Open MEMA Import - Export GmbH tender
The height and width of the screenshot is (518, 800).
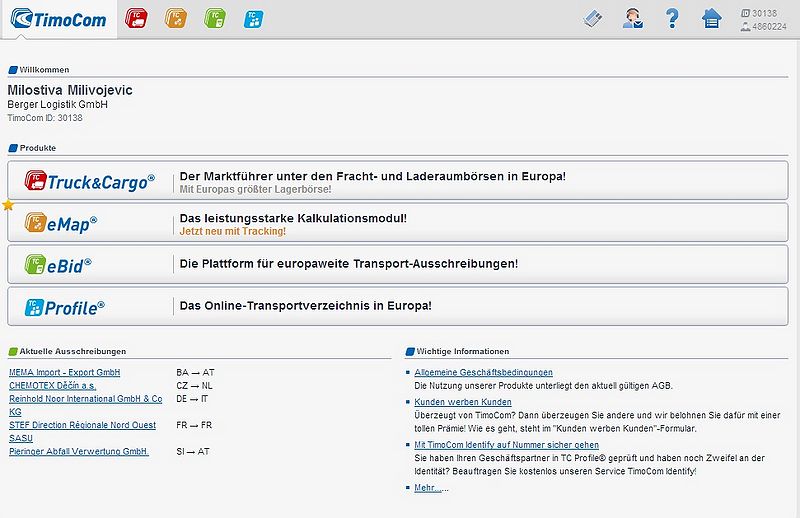tap(64, 373)
